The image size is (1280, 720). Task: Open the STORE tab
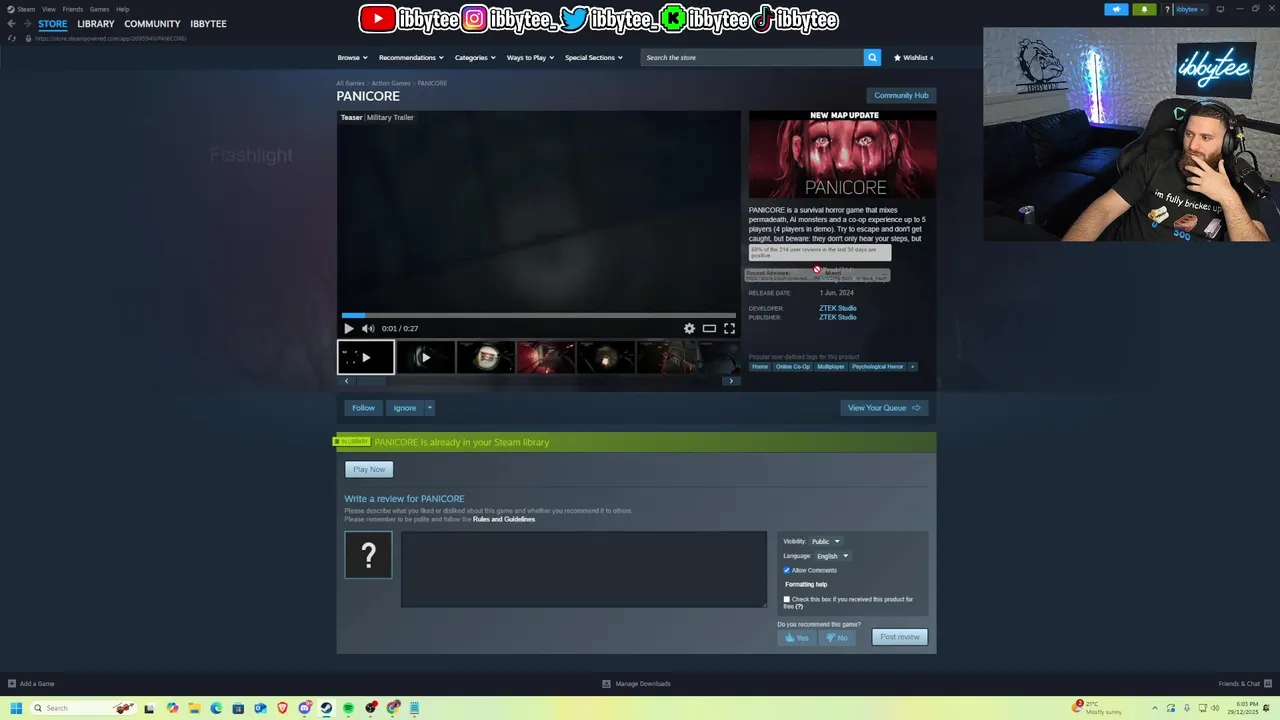tap(53, 24)
